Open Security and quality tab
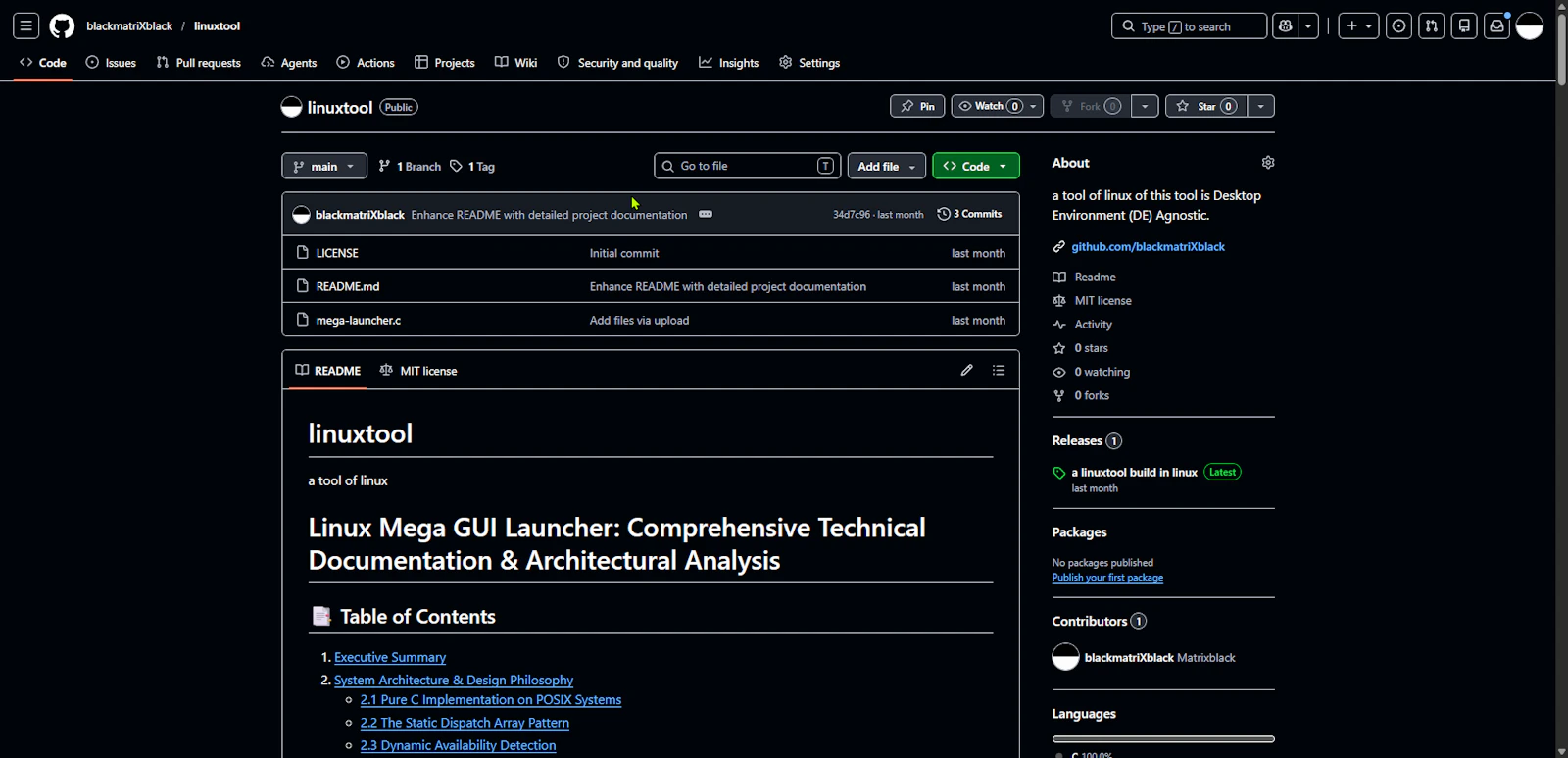Image resolution: width=1568 pixels, height=758 pixels. 618,62
